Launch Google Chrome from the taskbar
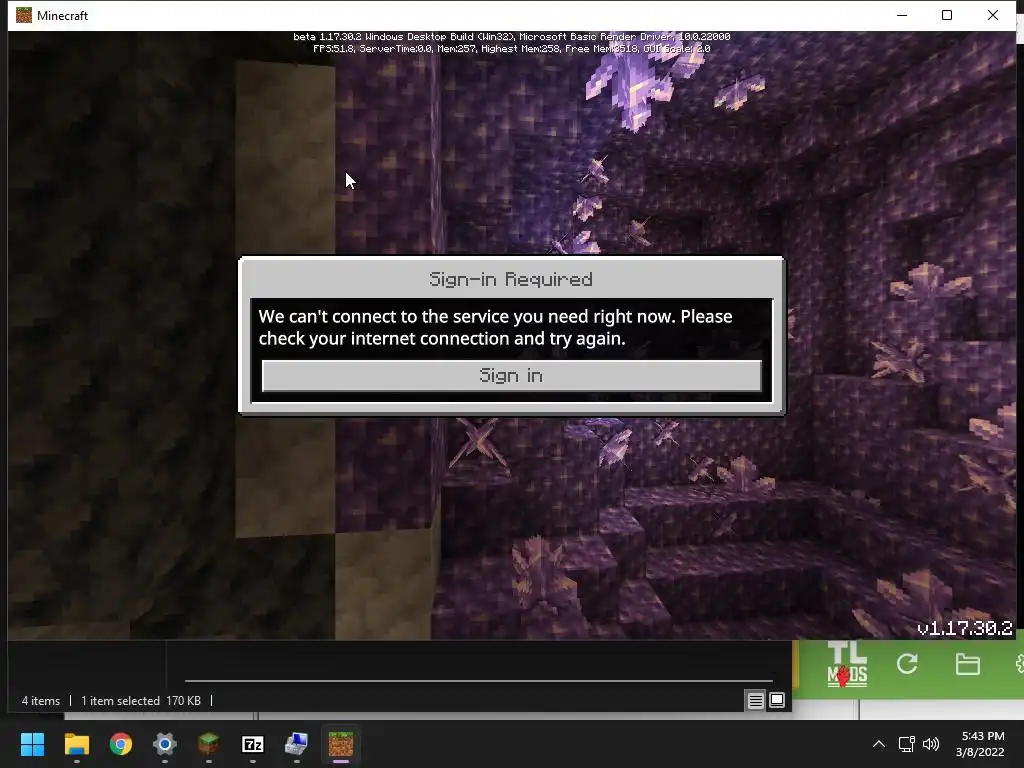The height and width of the screenshot is (768, 1024). click(121, 744)
